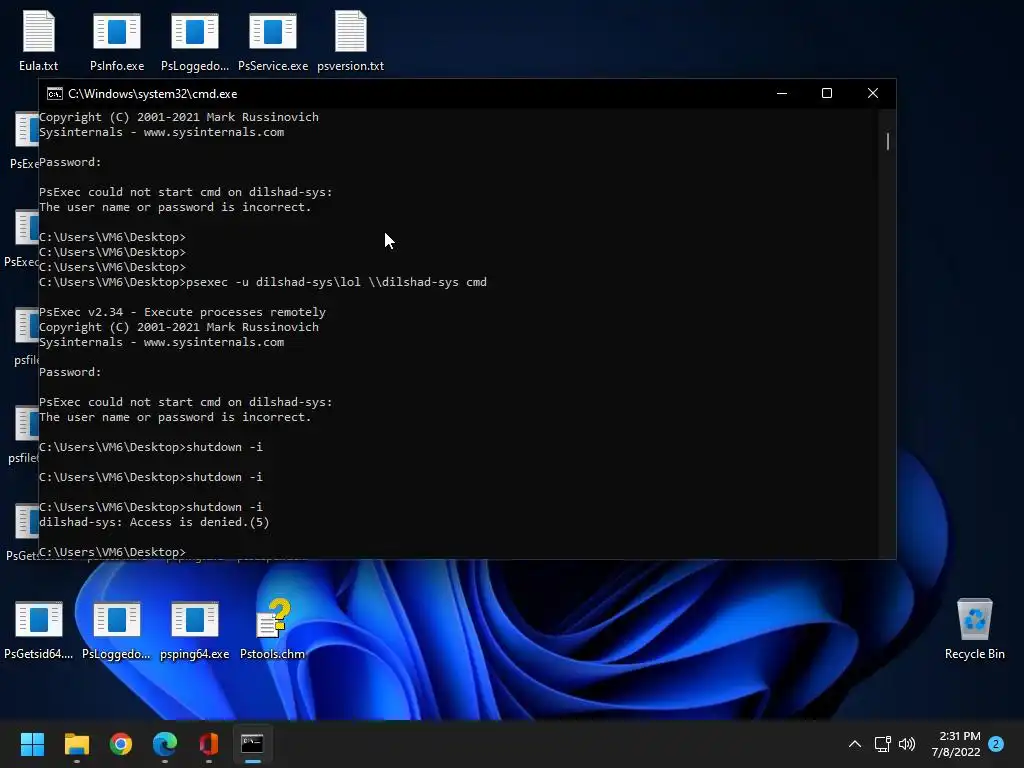Viewport: 1024px width, 768px height.
Task: Select the PsService.exe desktop icon
Action: coord(273,40)
